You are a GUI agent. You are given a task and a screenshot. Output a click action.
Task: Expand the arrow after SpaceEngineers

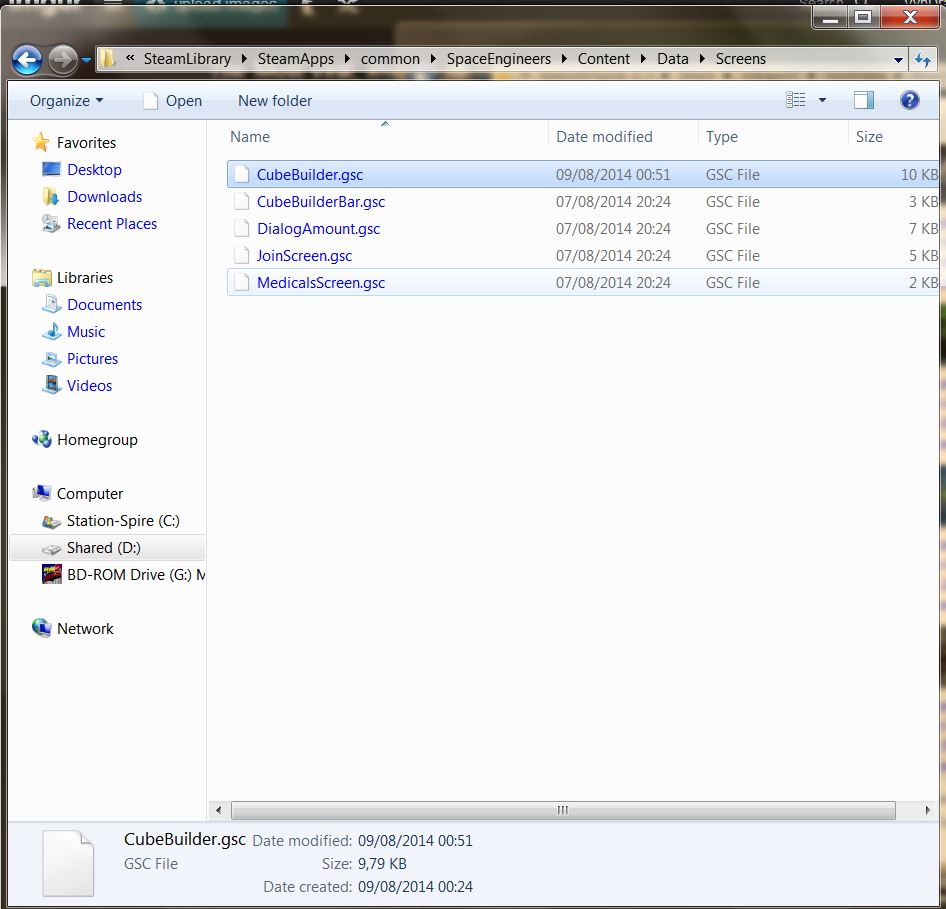click(564, 59)
